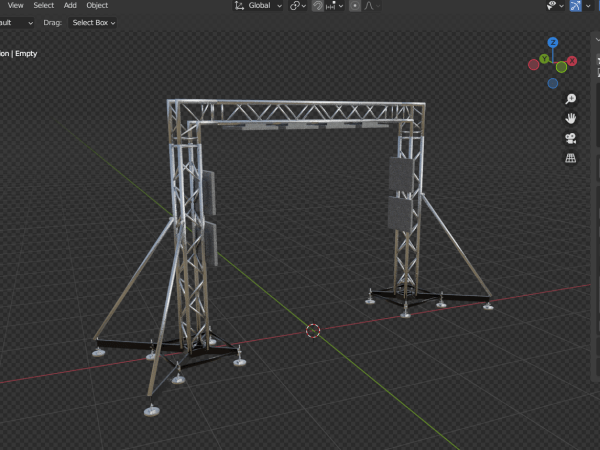This screenshot has height=450, width=600.
Task: Open the Object menu
Action: click(97, 5)
